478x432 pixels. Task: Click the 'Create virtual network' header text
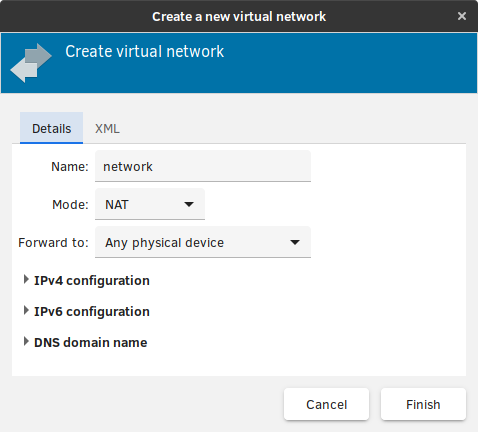144,52
